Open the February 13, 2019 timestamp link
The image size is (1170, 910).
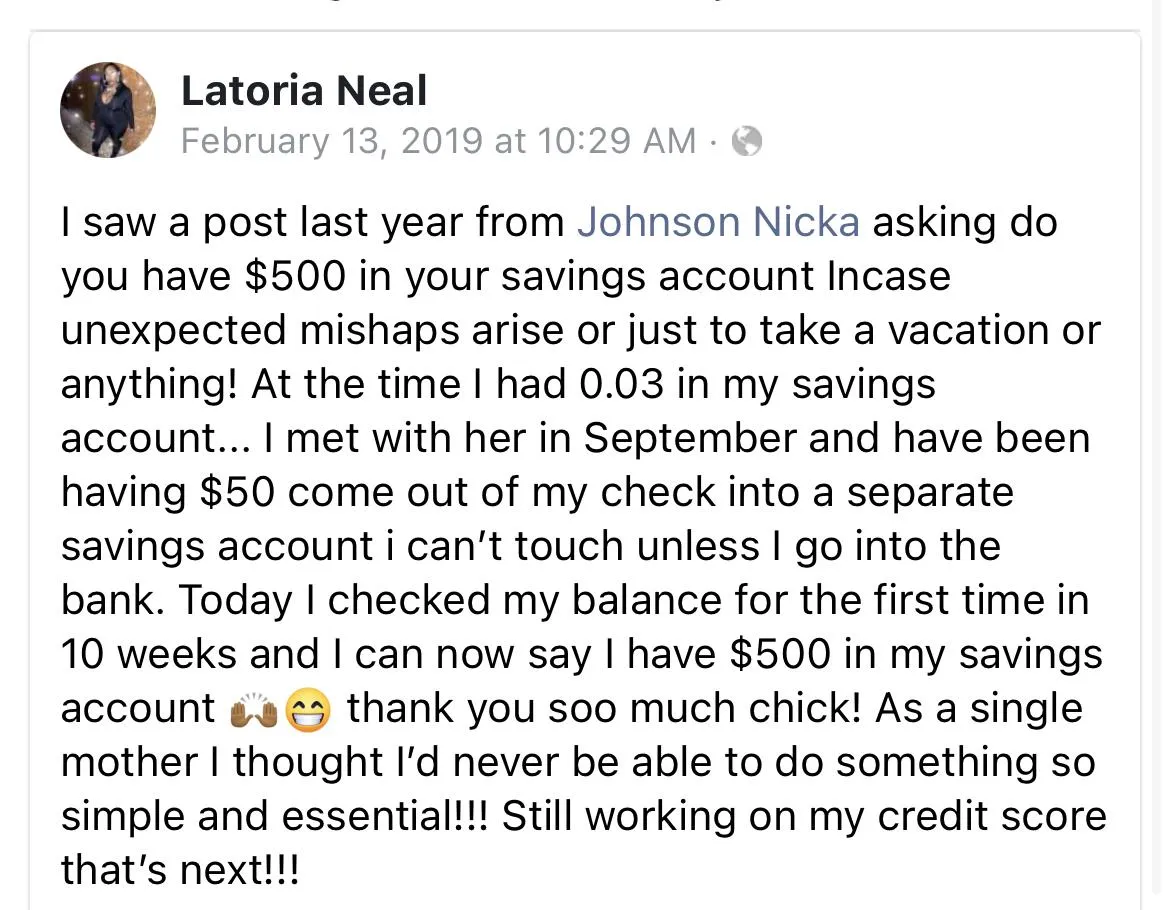[438, 141]
